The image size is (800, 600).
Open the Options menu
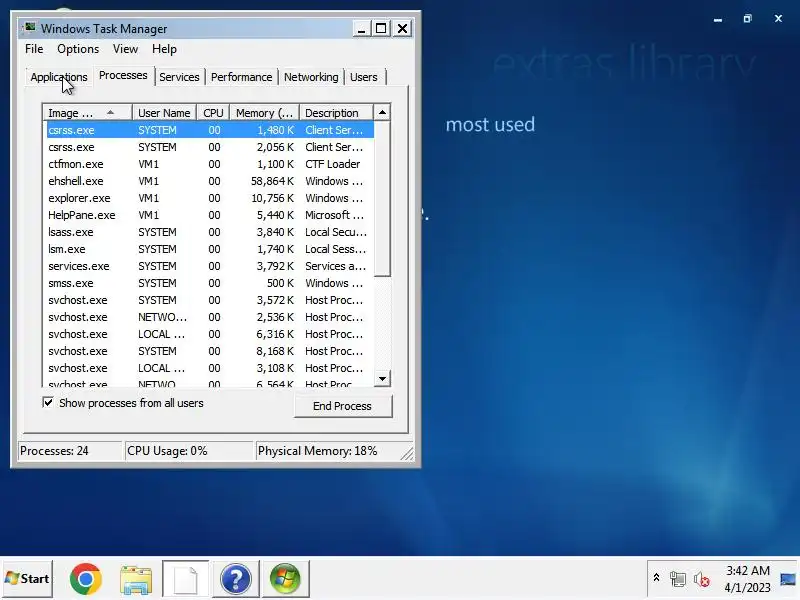pyautogui.click(x=78, y=49)
